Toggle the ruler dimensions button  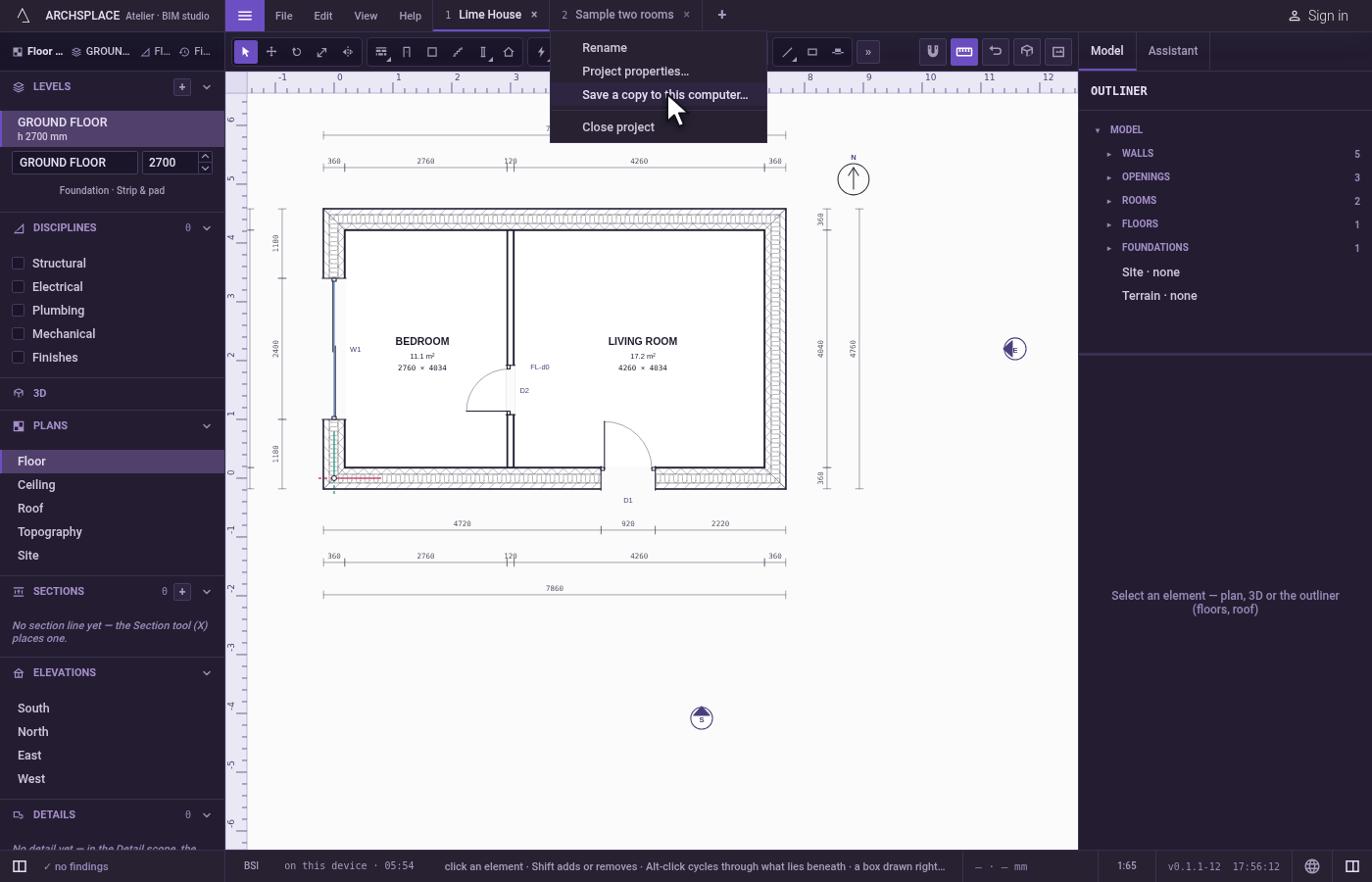[964, 51]
